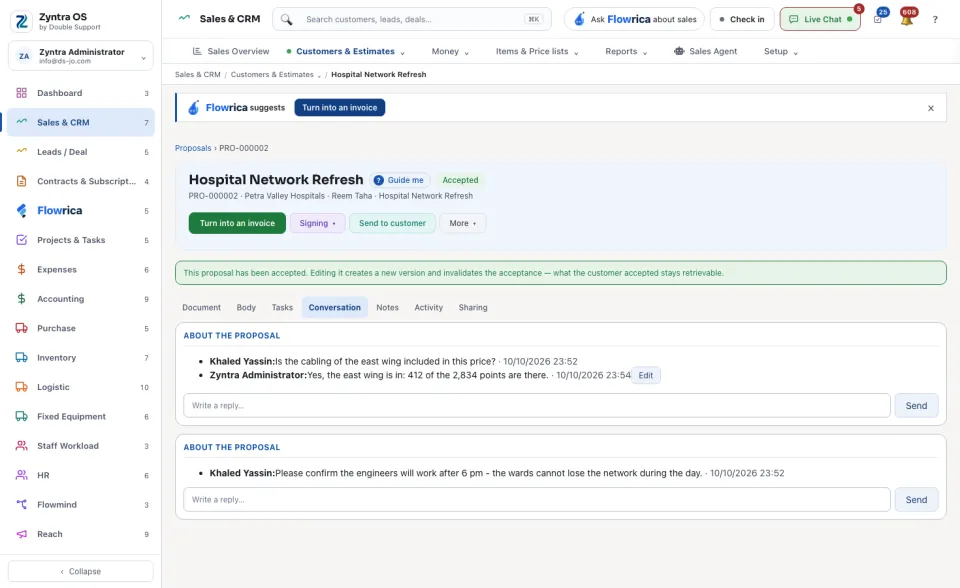The width and height of the screenshot is (960, 588).
Task: Click the Sales & CRM header trend icon
Action: point(184,18)
